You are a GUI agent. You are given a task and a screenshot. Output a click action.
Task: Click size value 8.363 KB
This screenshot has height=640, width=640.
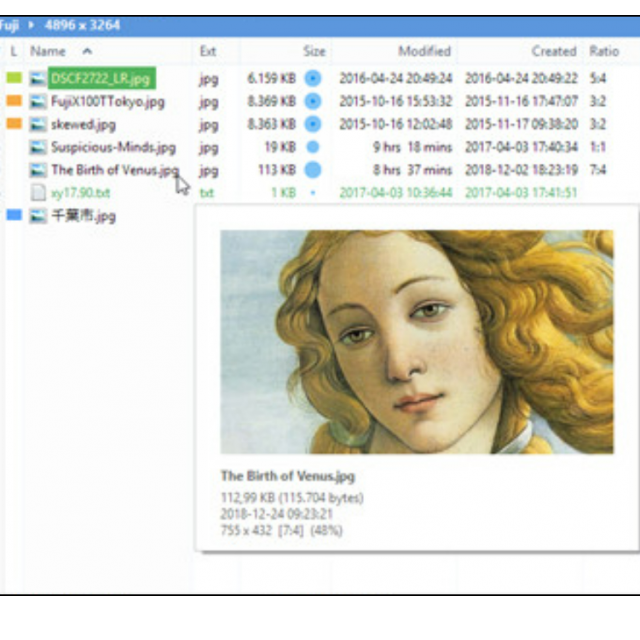pos(271,124)
